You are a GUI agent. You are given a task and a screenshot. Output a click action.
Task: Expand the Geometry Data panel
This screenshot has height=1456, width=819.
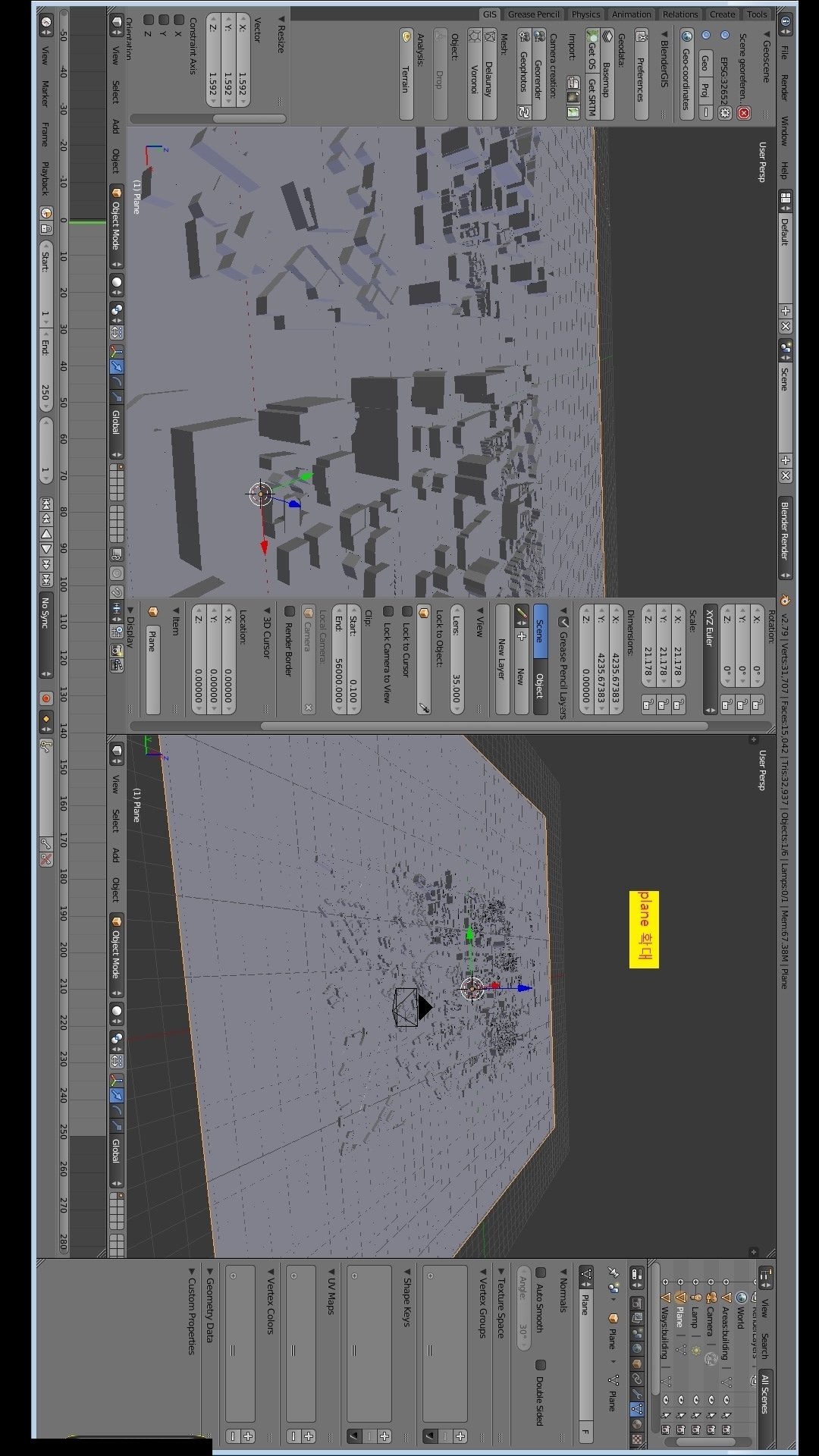point(210,1272)
